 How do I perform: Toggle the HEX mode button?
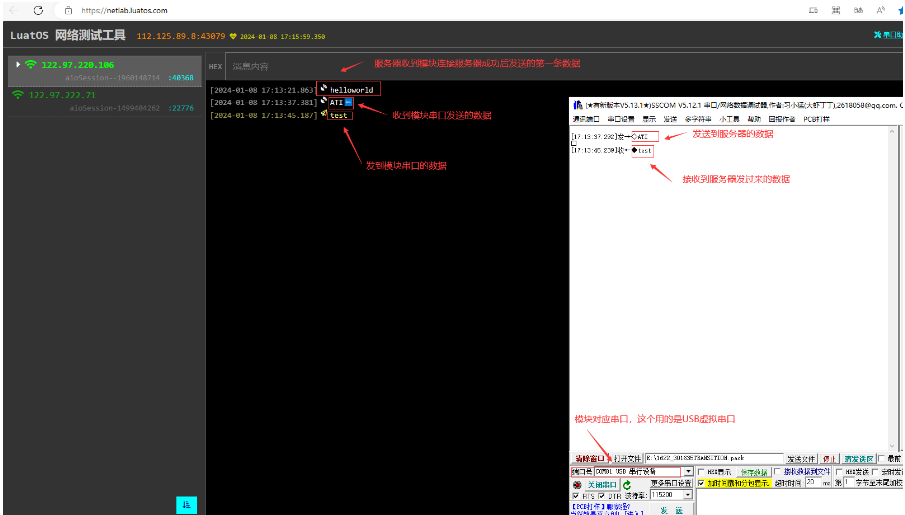coord(215,66)
